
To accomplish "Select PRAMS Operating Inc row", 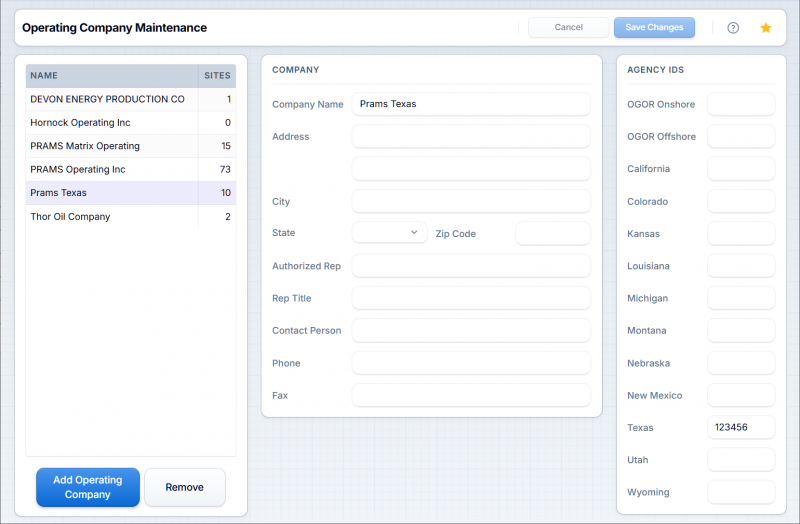I will coord(131,169).
